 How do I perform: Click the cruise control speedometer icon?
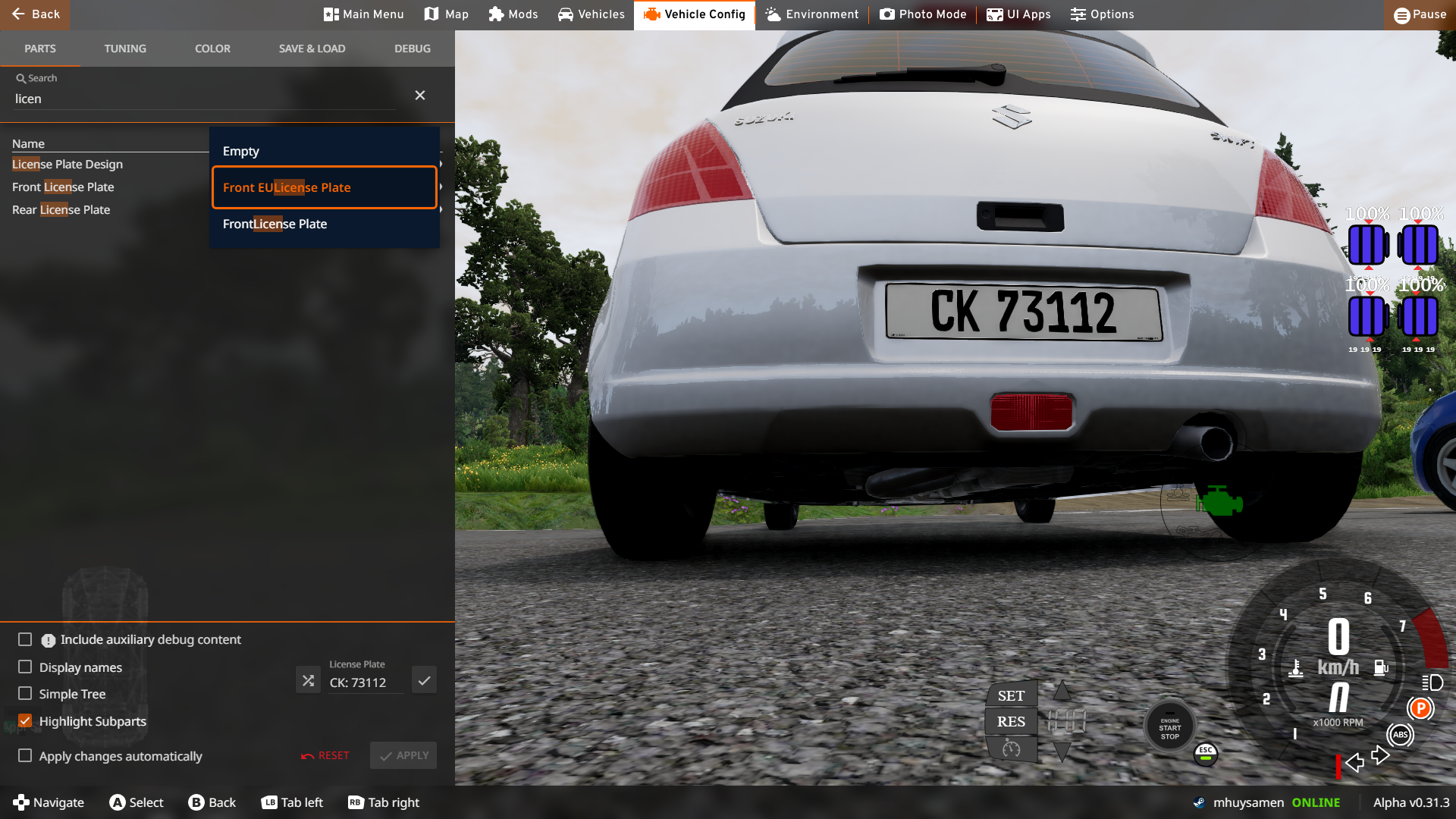pos(1011,749)
